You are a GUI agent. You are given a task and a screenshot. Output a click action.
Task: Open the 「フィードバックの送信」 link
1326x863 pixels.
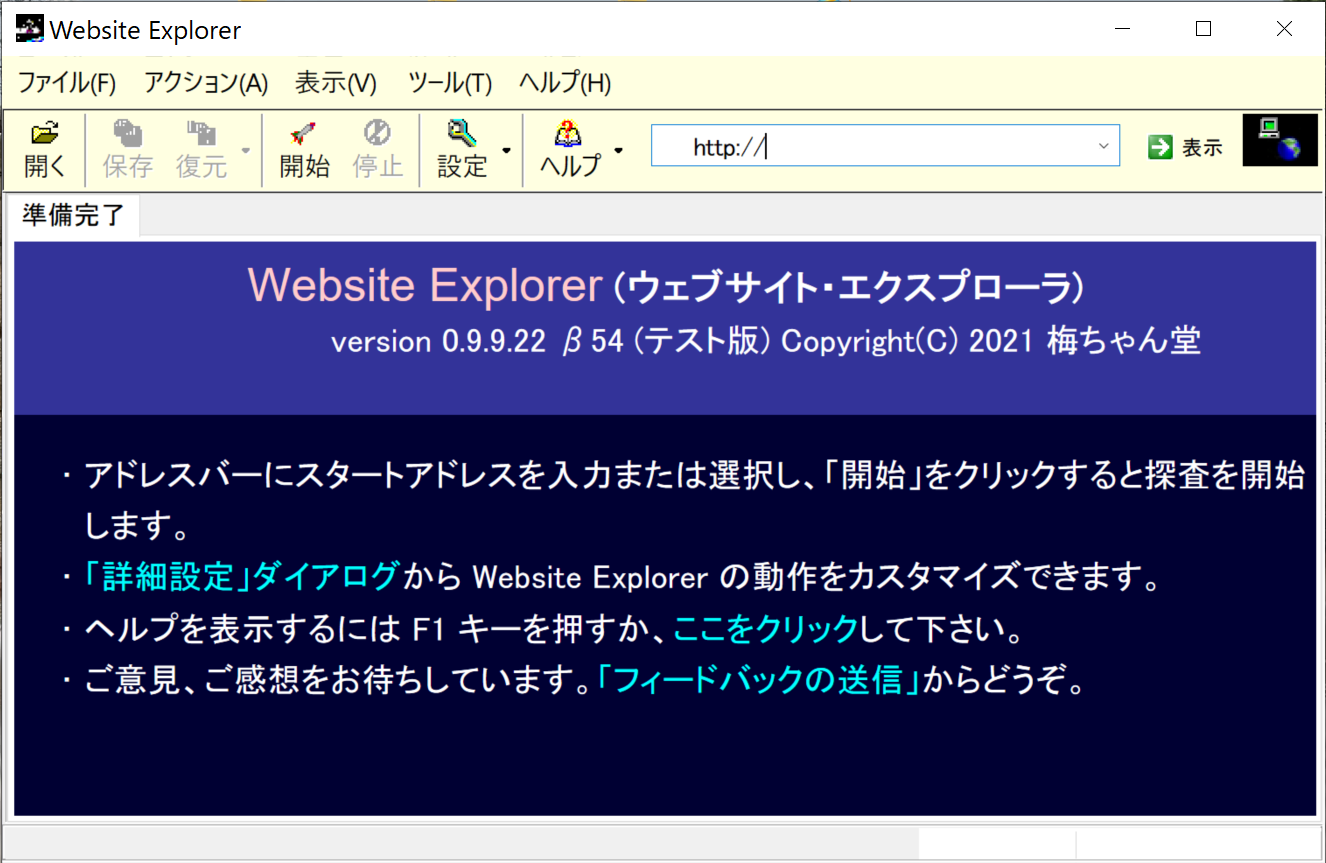click(758, 681)
